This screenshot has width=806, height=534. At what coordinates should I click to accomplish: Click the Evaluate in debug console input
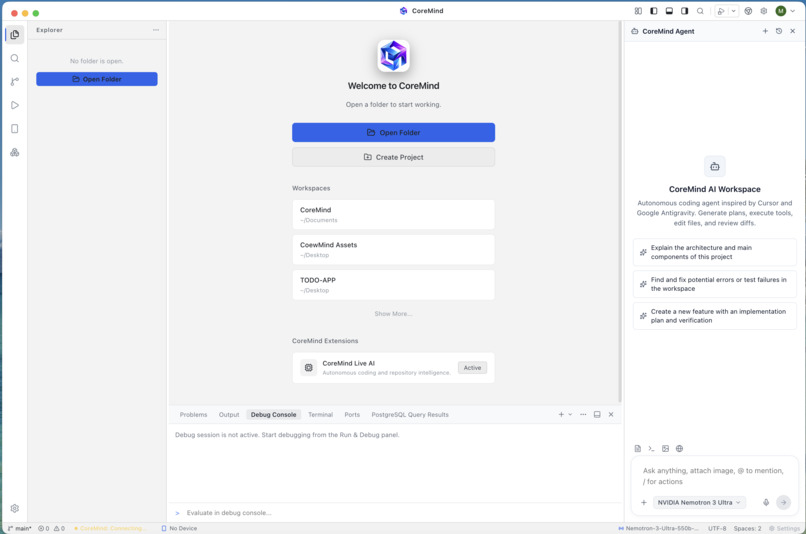(x=395, y=512)
